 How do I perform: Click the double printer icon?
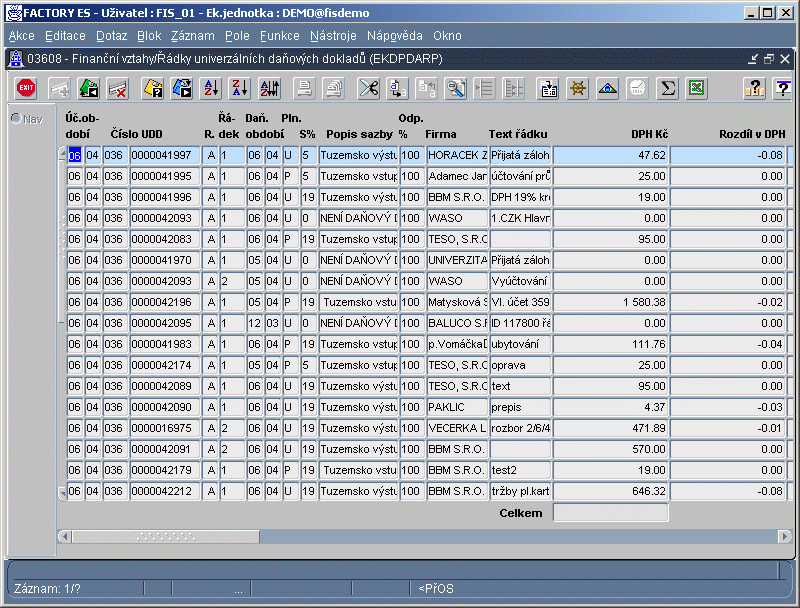click(334, 88)
